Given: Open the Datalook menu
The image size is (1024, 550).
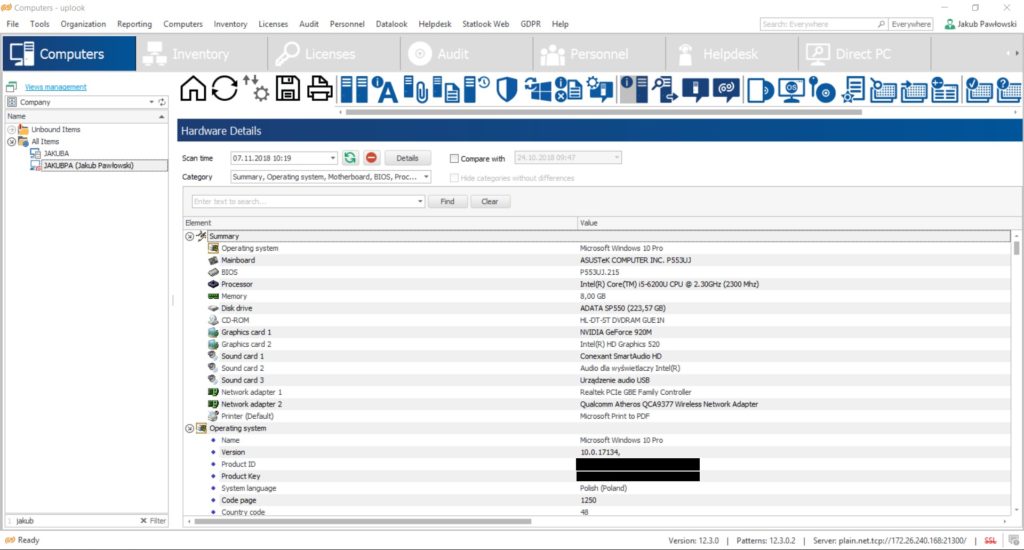Looking at the screenshot, I should [x=391, y=24].
